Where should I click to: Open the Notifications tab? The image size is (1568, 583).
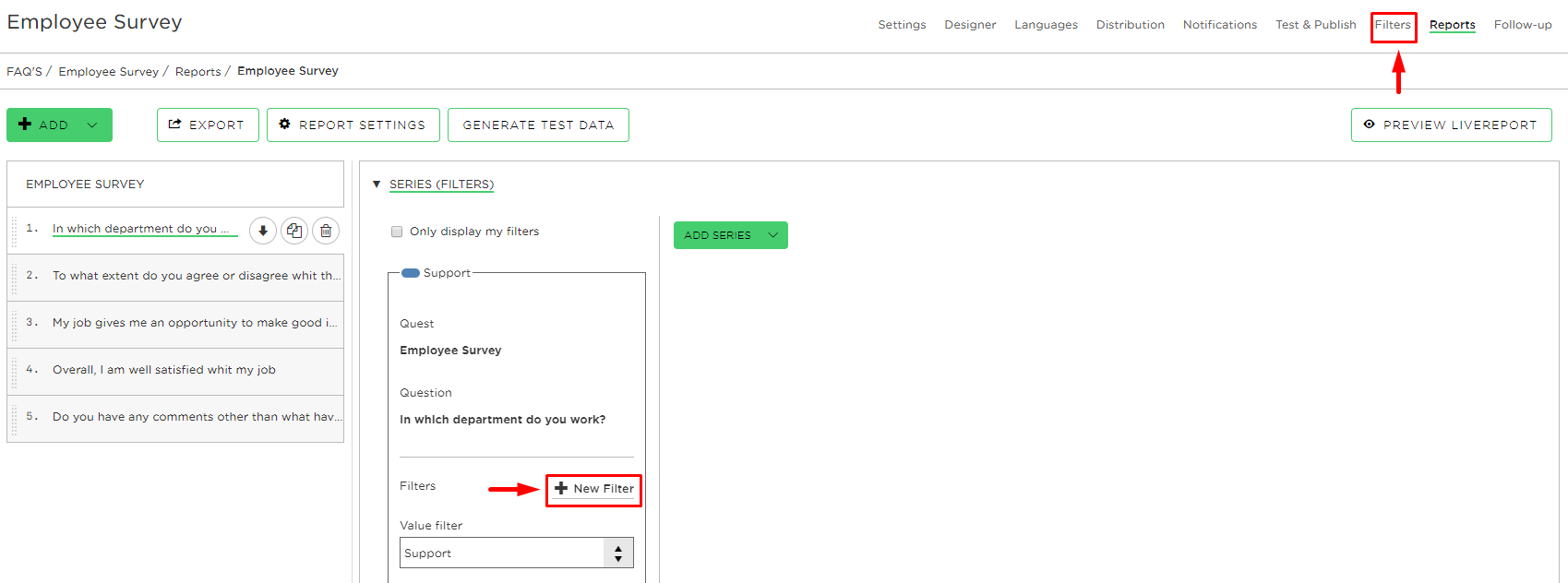point(1219,25)
